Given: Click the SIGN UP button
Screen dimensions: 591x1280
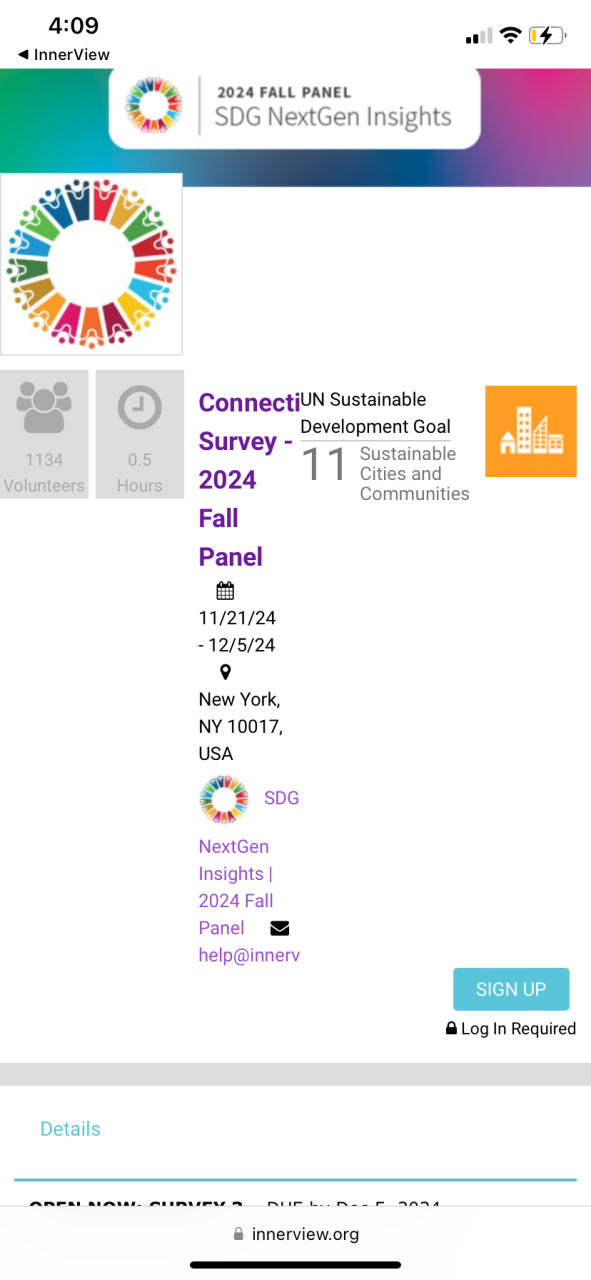Looking at the screenshot, I should tap(511, 989).
